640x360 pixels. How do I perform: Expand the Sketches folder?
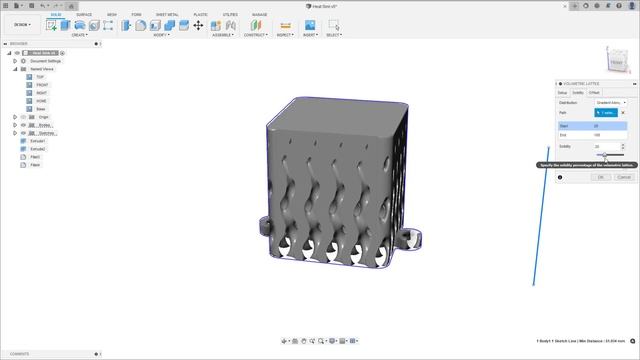(x=15, y=133)
